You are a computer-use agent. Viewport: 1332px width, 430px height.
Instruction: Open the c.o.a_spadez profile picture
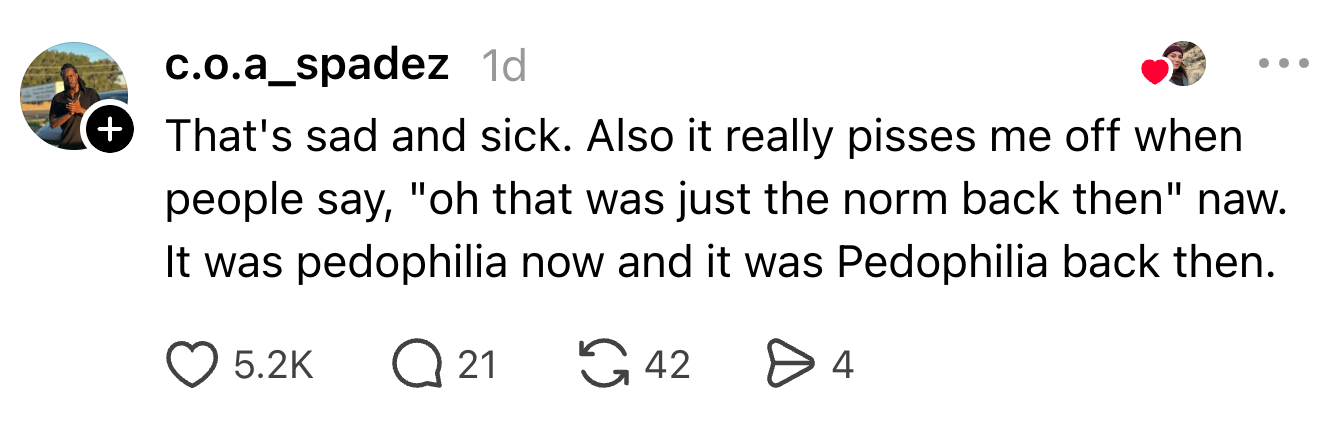pos(70,95)
